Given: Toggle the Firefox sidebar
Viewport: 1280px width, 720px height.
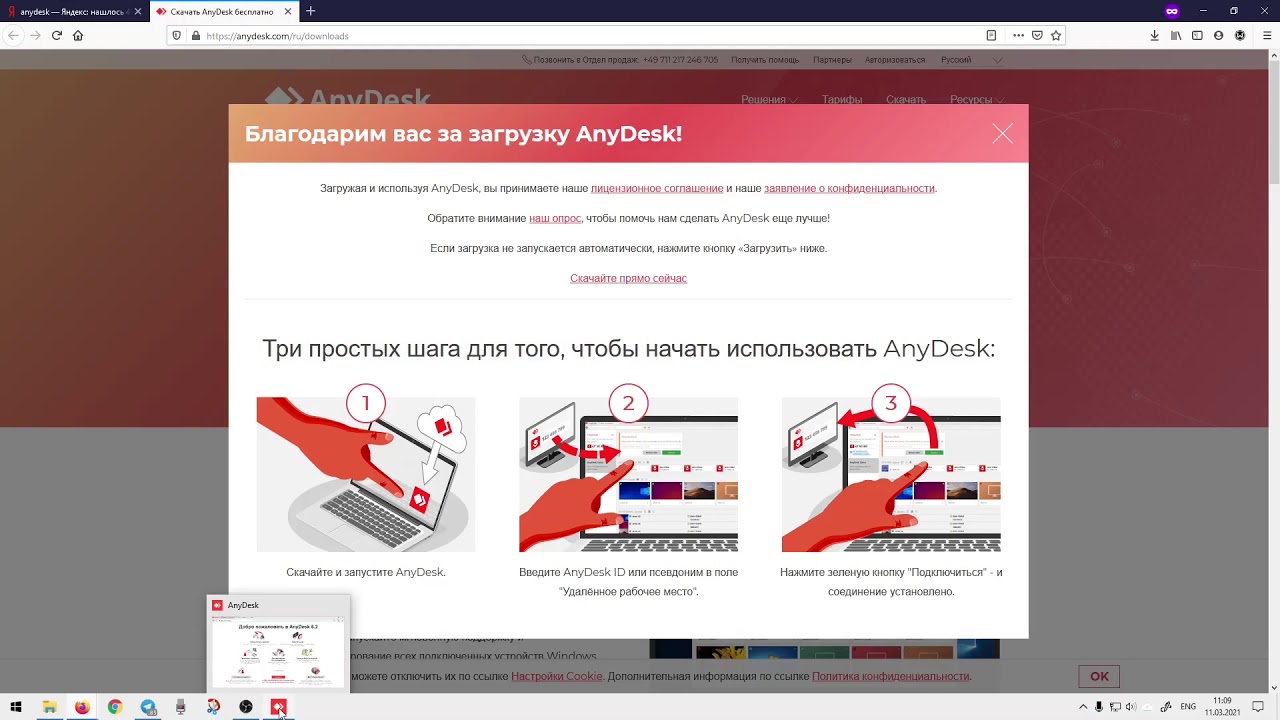Looking at the screenshot, I should (x=1197, y=35).
